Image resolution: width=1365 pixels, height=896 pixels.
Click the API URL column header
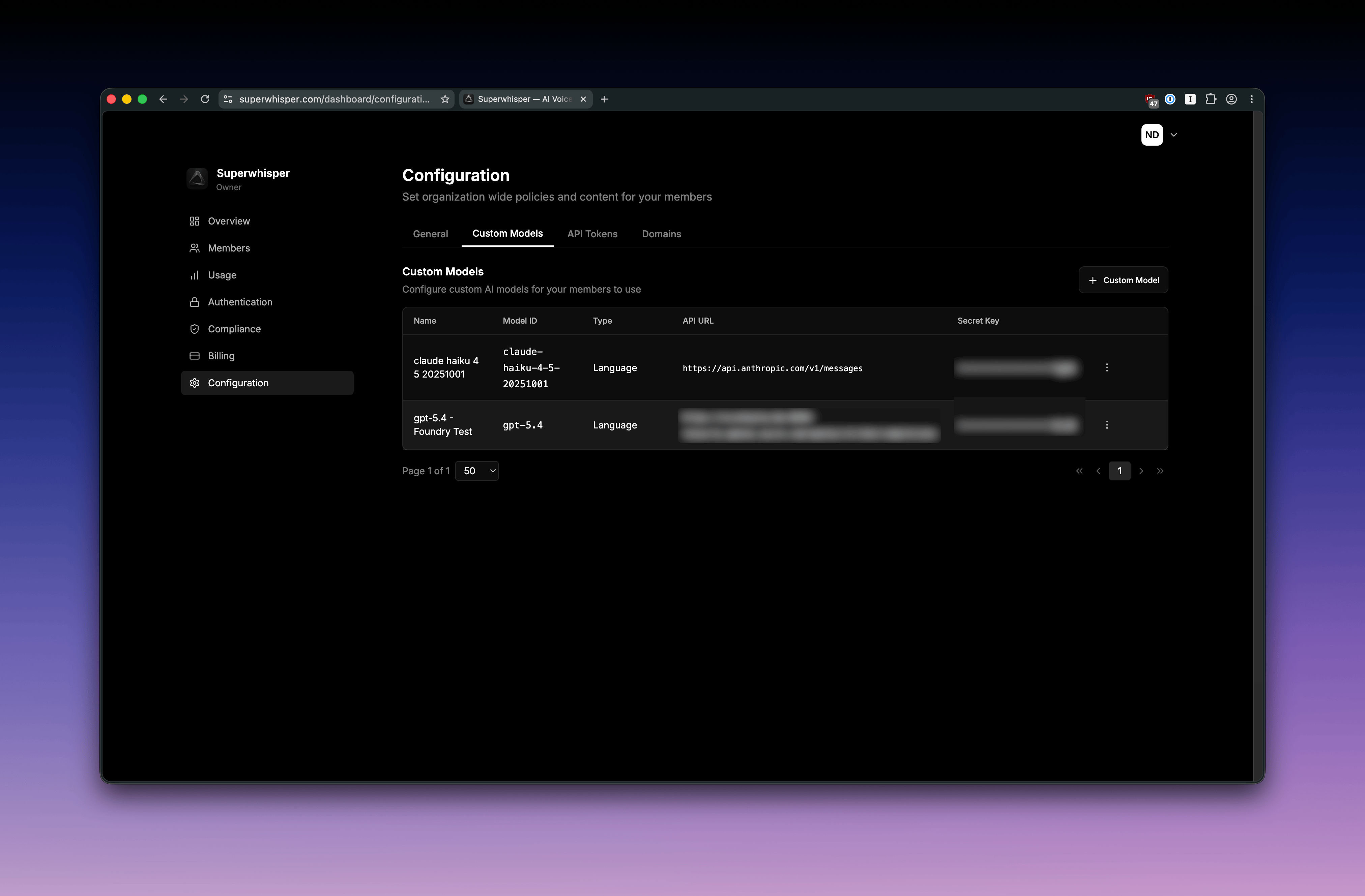pyautogui.click(x=698, y=321)
